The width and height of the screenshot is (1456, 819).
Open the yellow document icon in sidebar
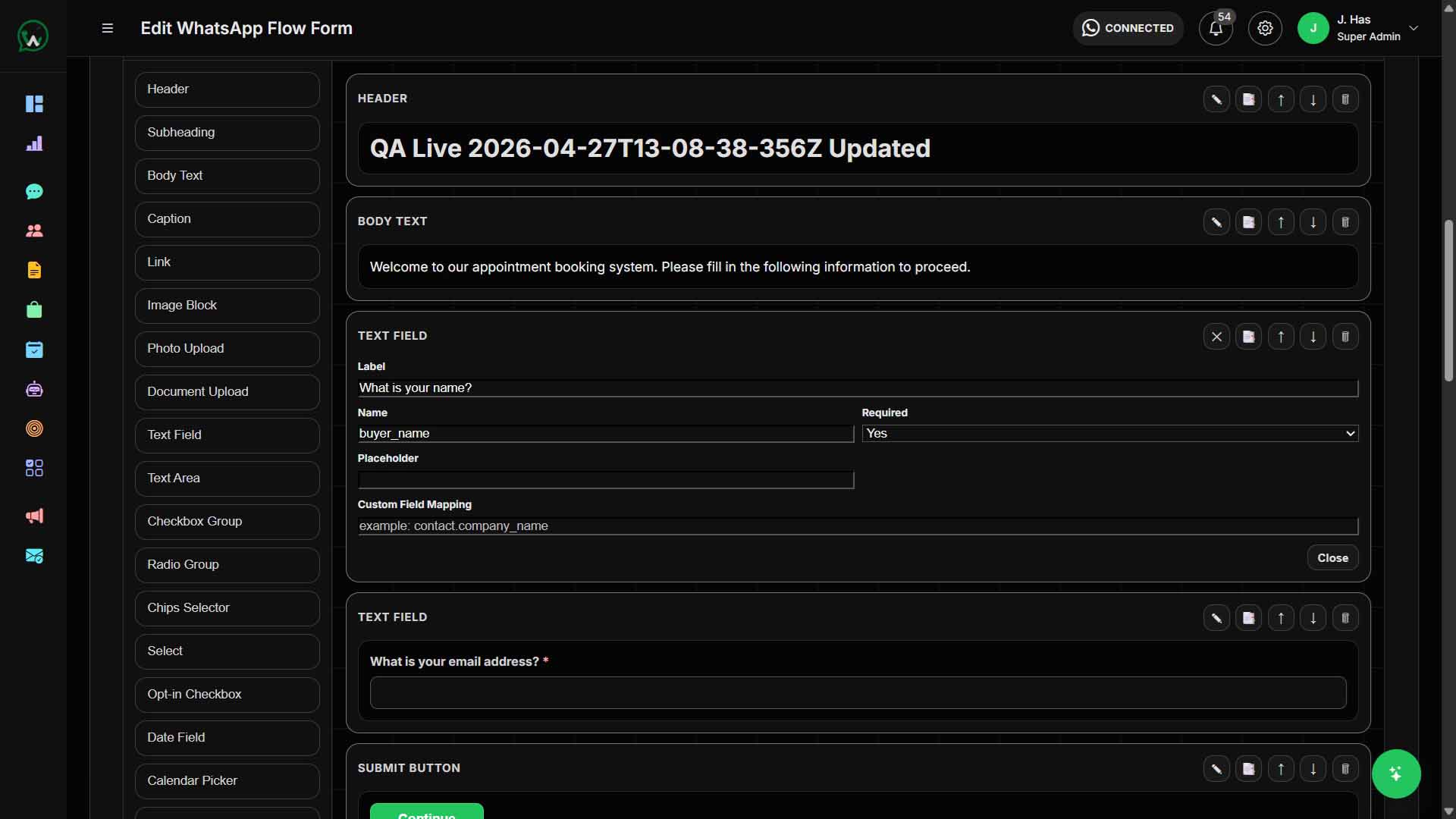(34, 270)
